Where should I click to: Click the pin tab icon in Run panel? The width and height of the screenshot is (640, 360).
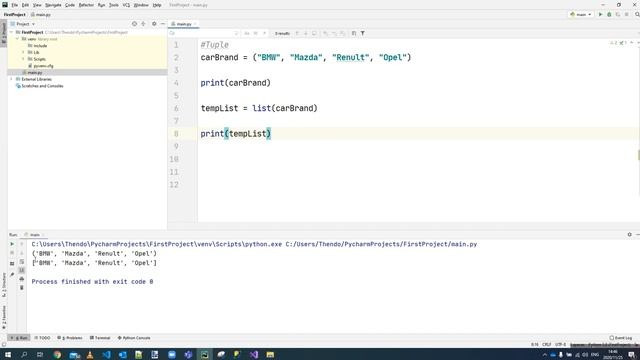(12, 275)
